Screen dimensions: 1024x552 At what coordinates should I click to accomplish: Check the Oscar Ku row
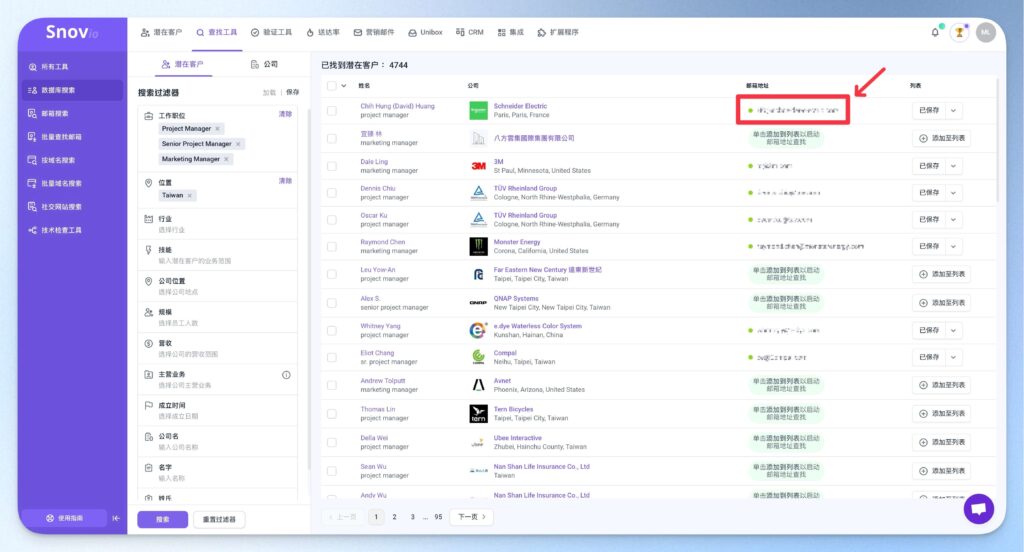[x=332, y=219]
